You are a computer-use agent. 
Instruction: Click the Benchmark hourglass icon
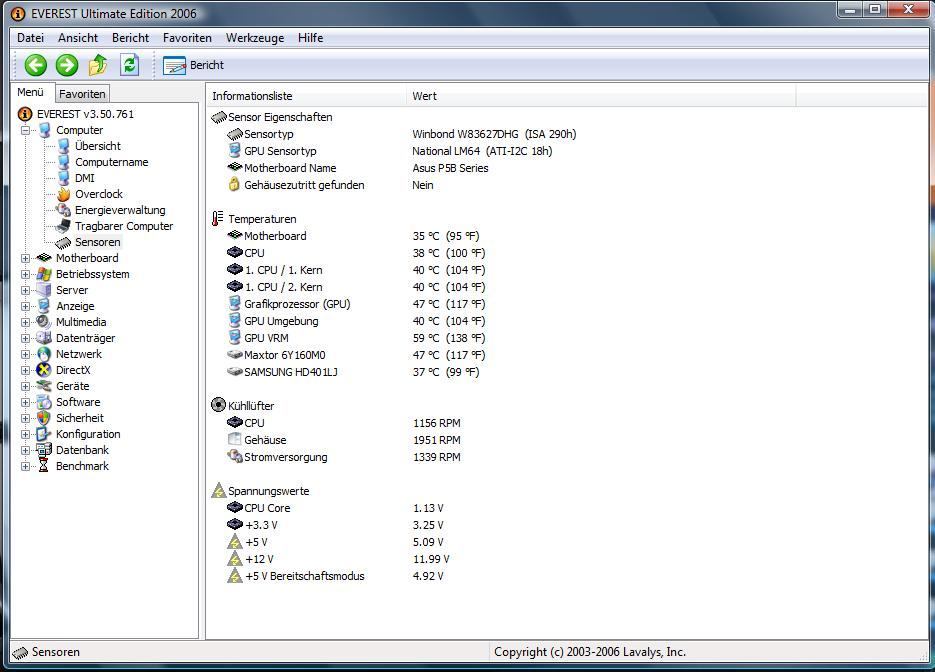(44, 466)
